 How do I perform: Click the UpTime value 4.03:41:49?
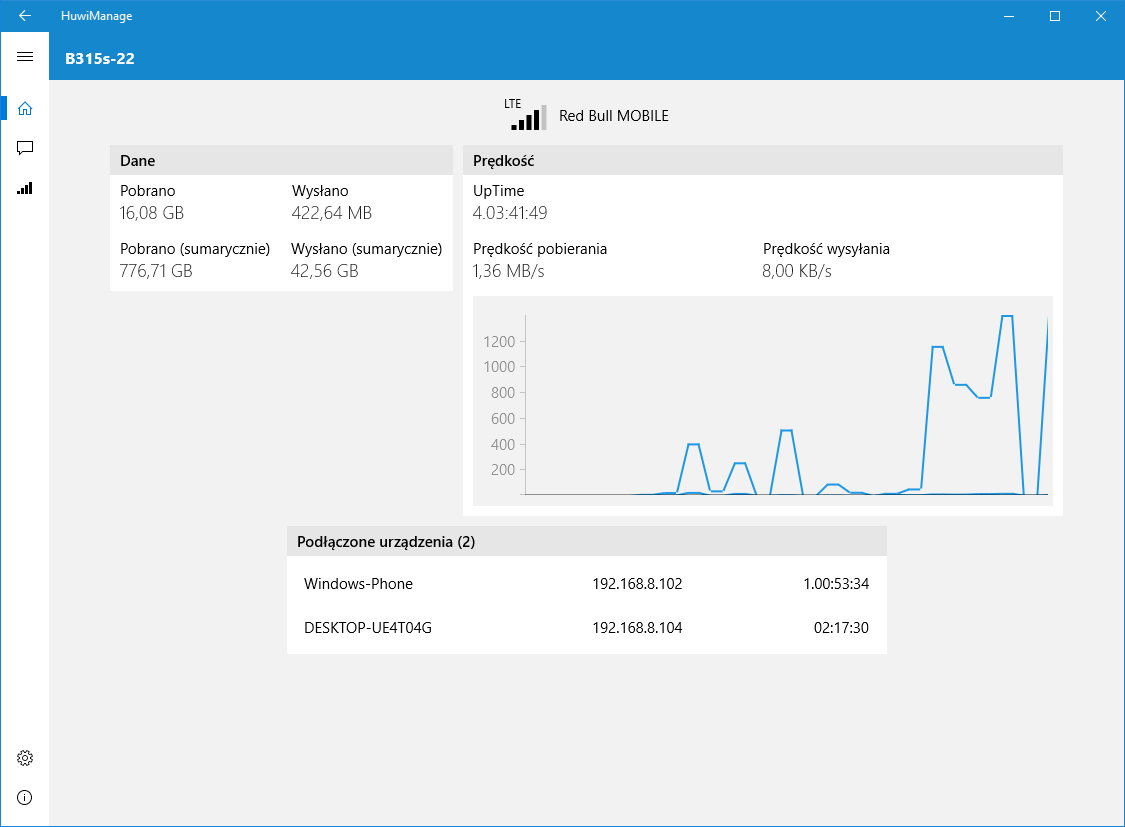[x=509, y=213]
